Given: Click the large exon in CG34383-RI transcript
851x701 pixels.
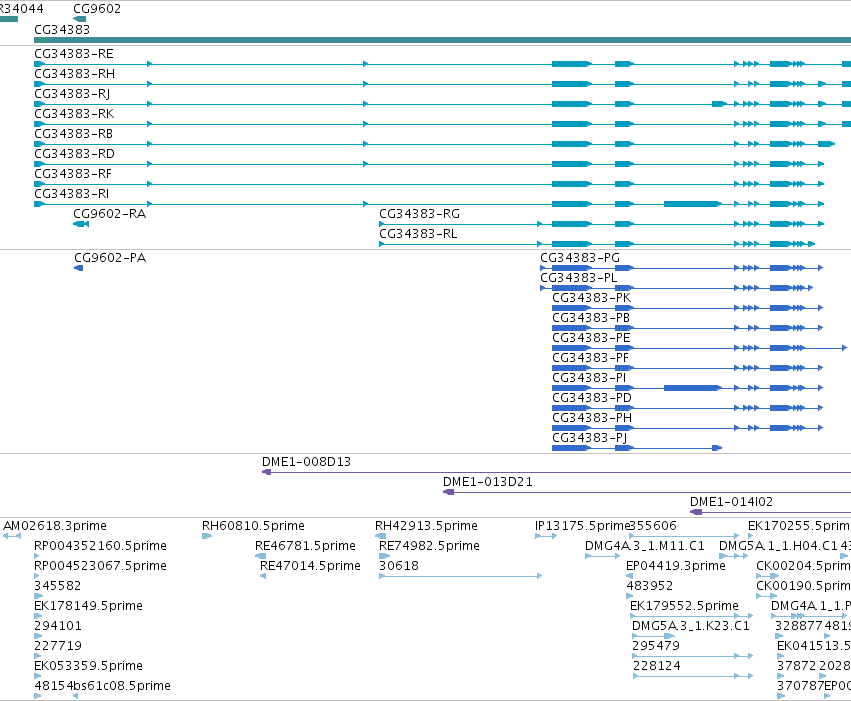Looking at the screenshot, I should tap(693, 204).
